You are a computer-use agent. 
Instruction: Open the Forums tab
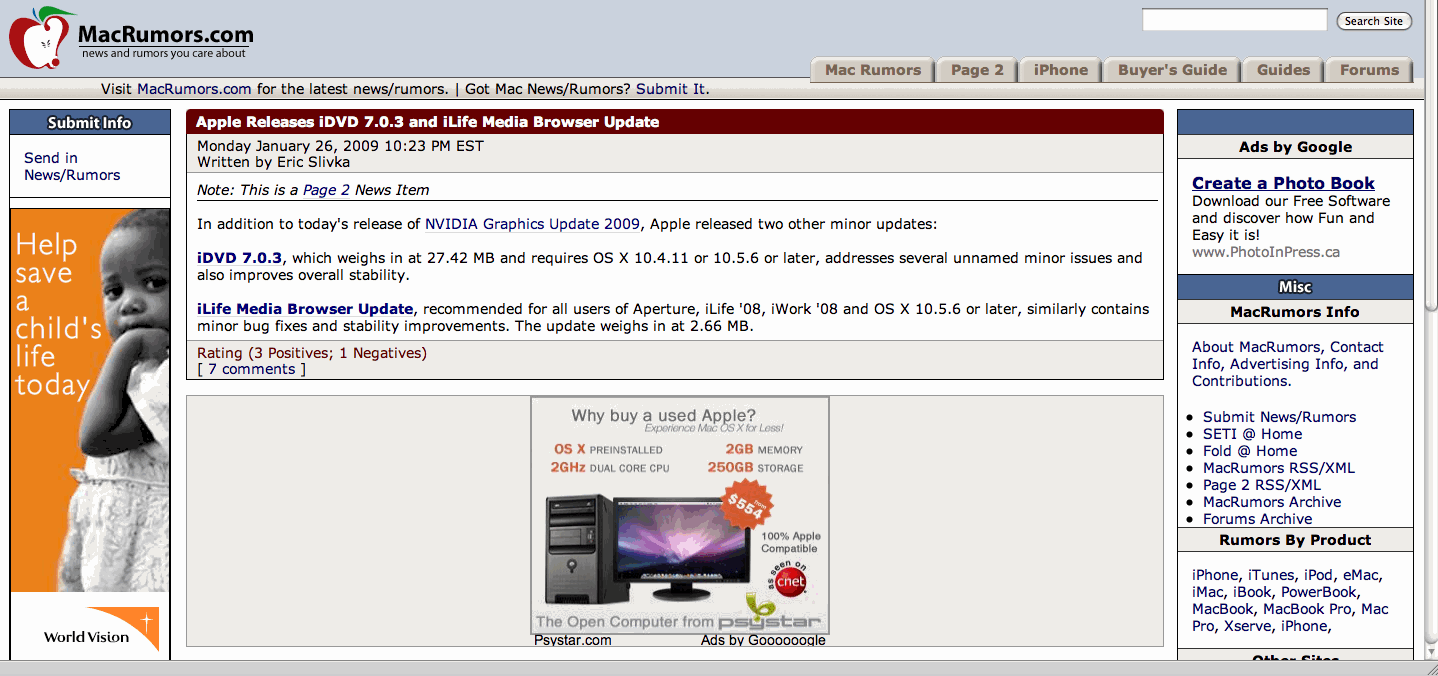(x=1369, y=70)
